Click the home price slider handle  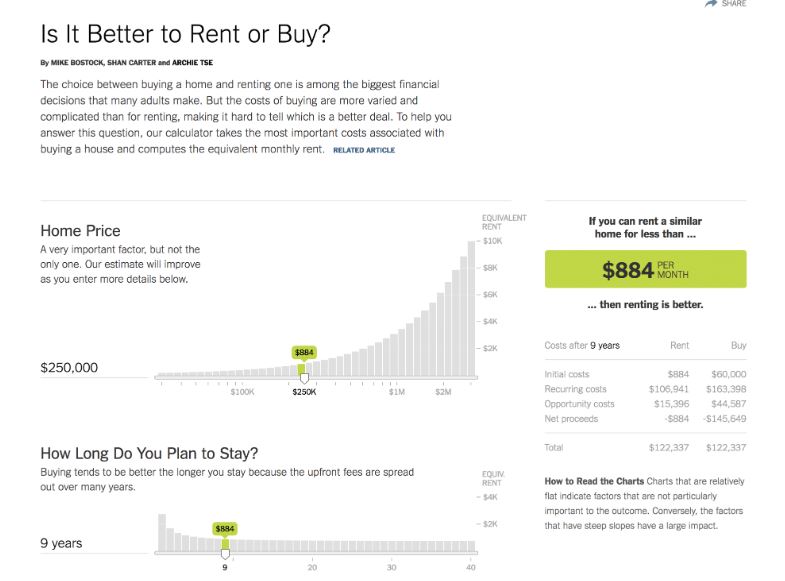click(x=304, y=377)
